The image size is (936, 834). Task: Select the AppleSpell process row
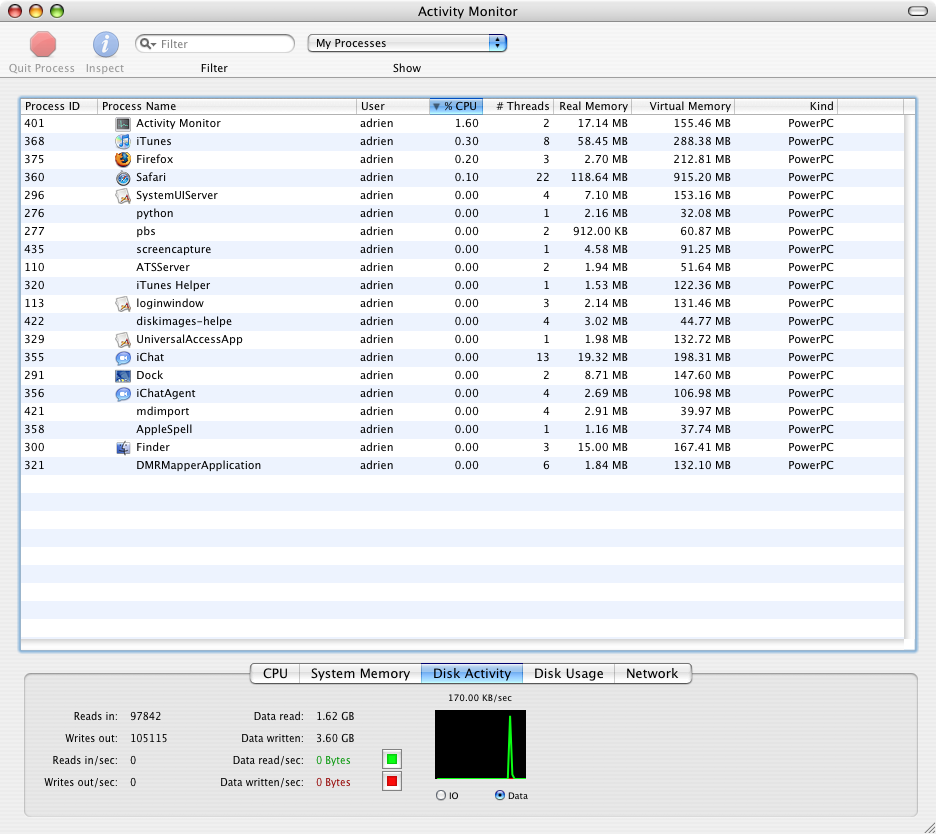462,429
